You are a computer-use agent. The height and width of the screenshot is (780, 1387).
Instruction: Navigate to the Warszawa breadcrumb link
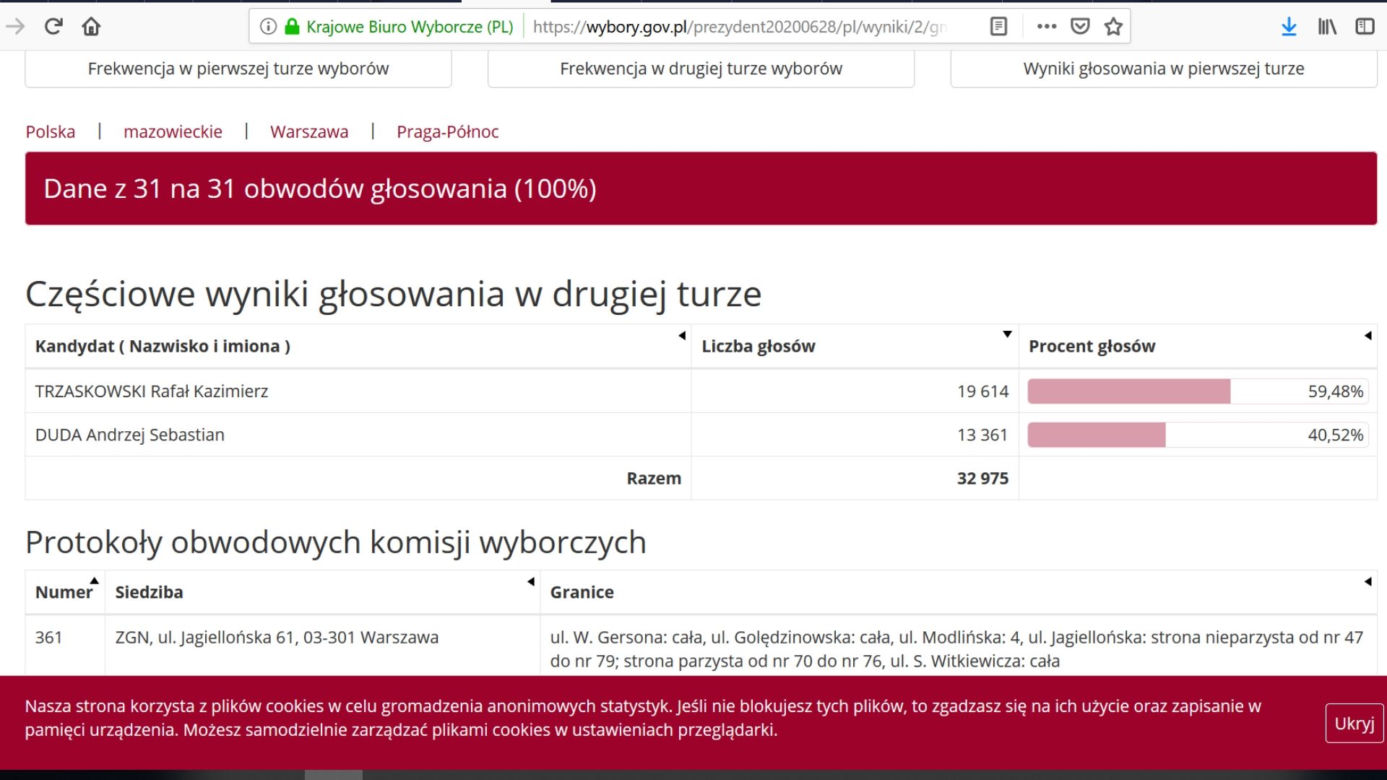tap(309, 131)
